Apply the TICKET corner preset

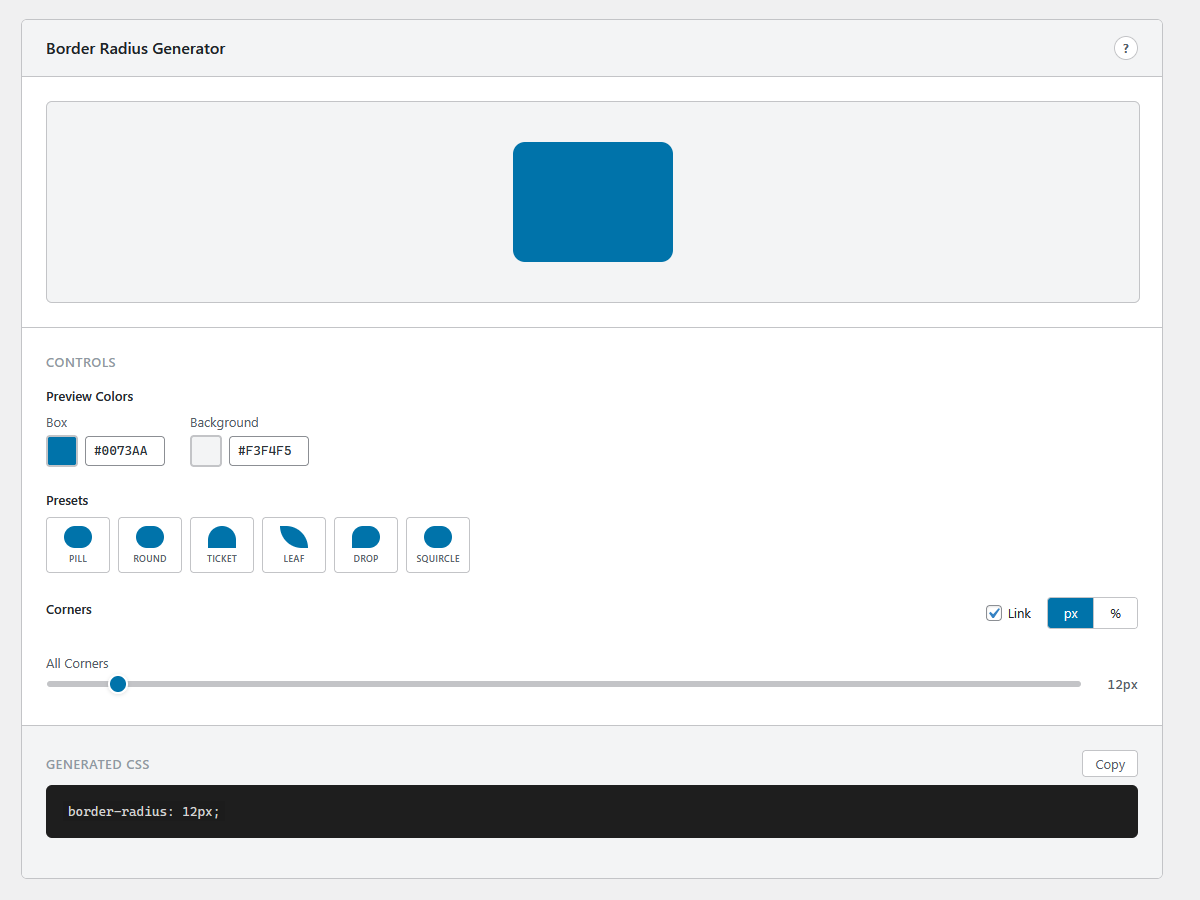[221, 544]
